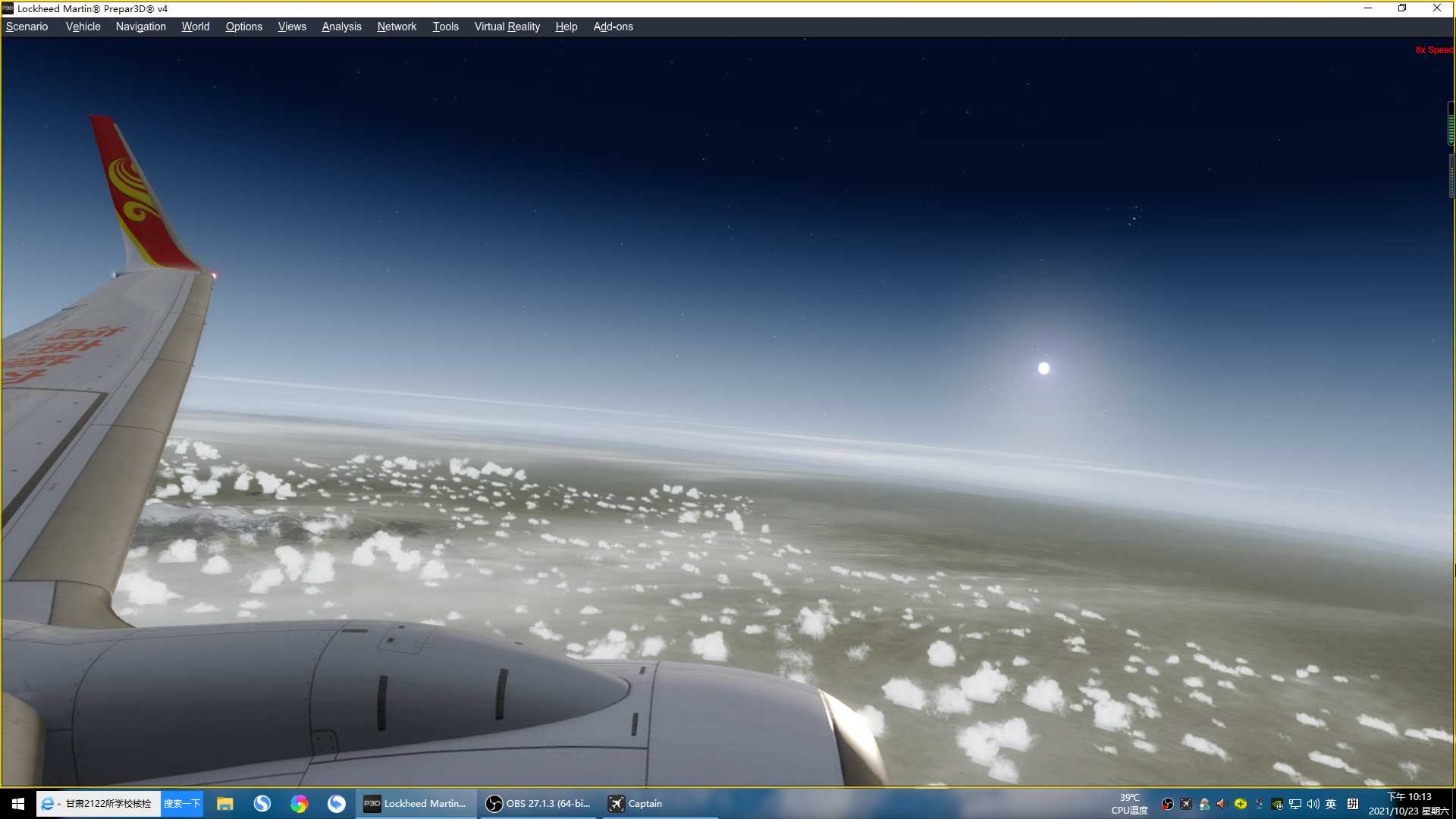Toggle the 英 input language indicator

pyautogui.click(x=1331, y=804)
